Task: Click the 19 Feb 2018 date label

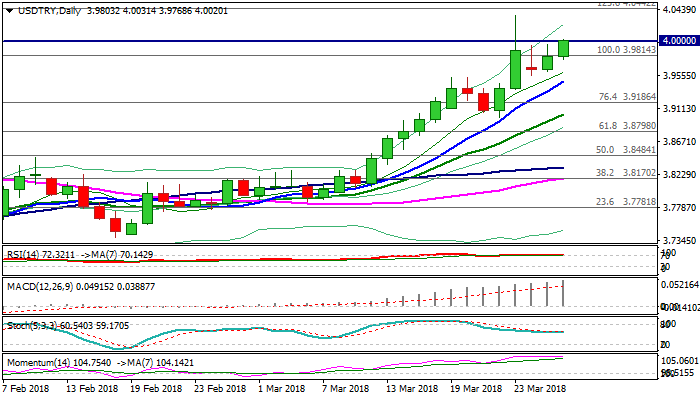Action: tap(156, 389)
